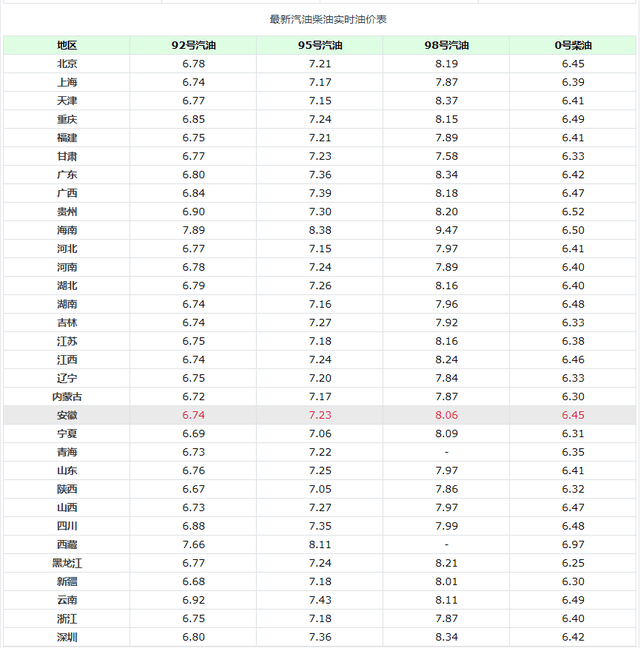Select the 上海 region cell

[x=67, y=82]
